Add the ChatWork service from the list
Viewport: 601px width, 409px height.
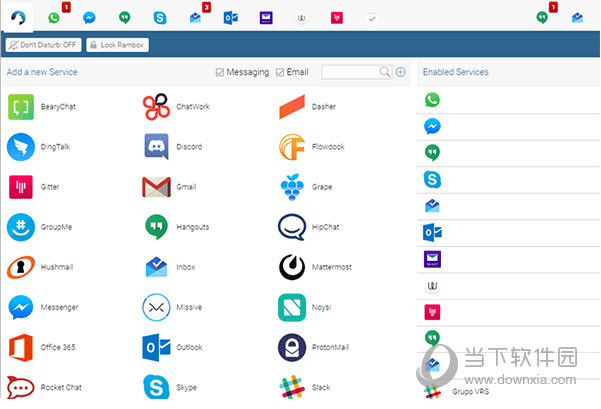click(x=176, y=107)
